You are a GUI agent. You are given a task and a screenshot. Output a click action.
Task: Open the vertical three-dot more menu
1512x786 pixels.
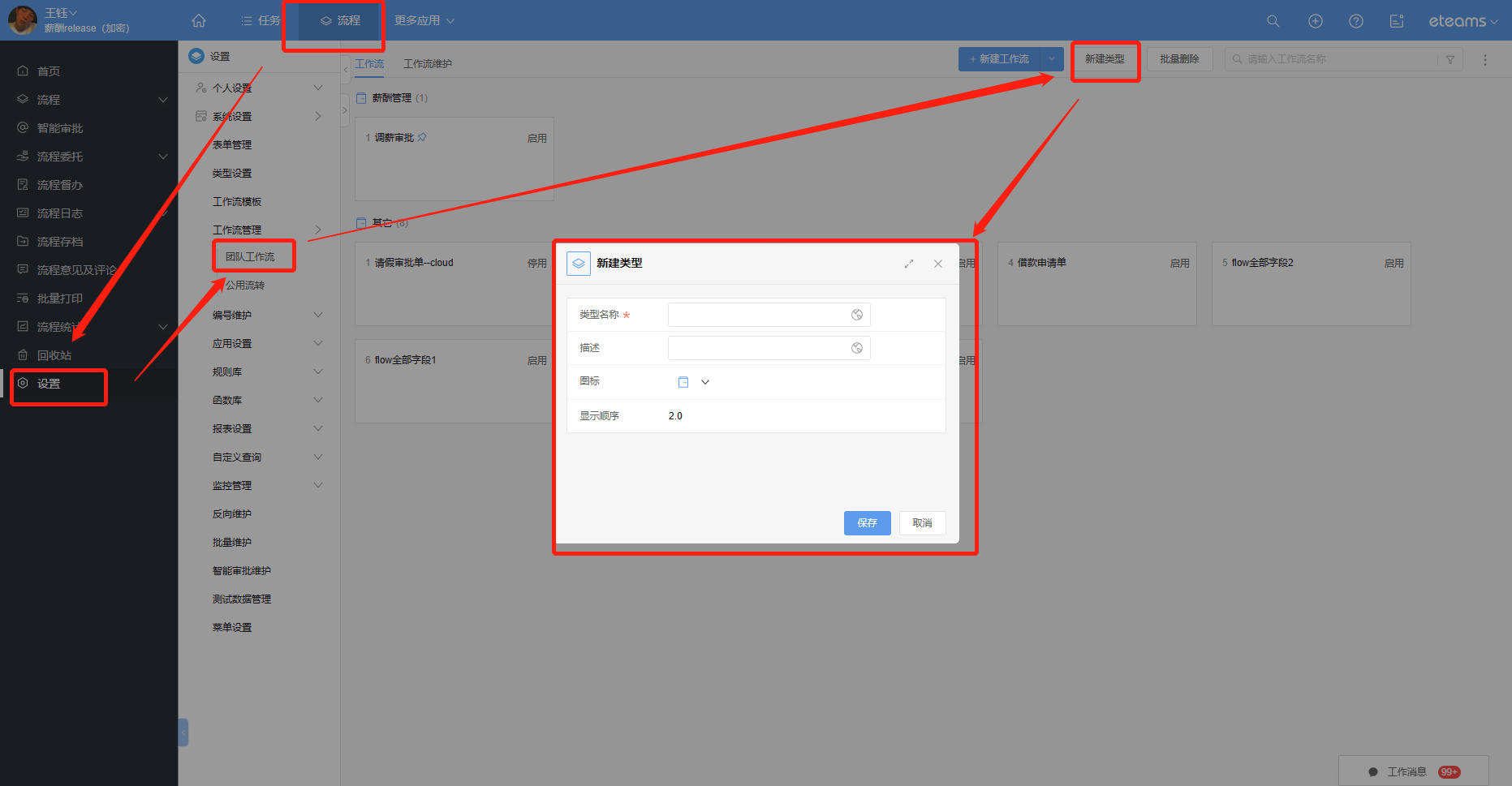(x=1485, y=59)
